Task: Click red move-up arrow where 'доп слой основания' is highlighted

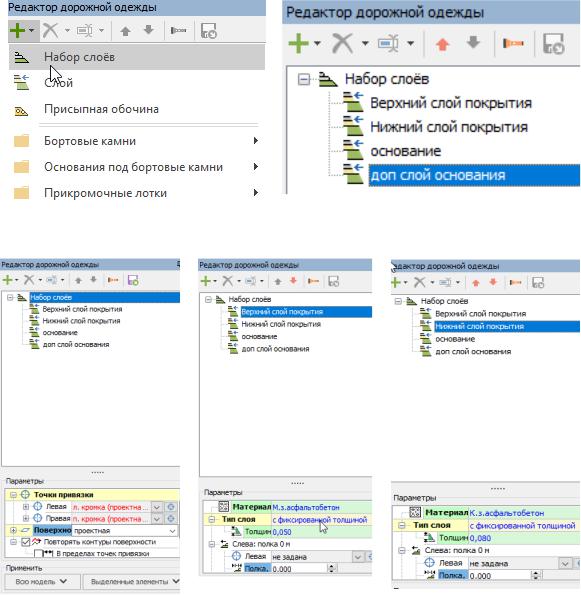Action: point(442,44)
